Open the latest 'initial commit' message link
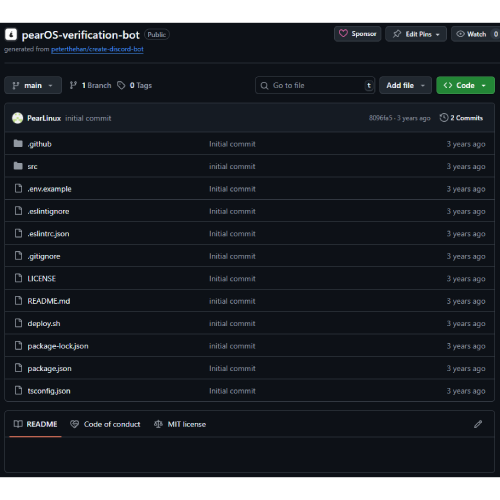Screen dimensions: 500x500 click(88, 118)
